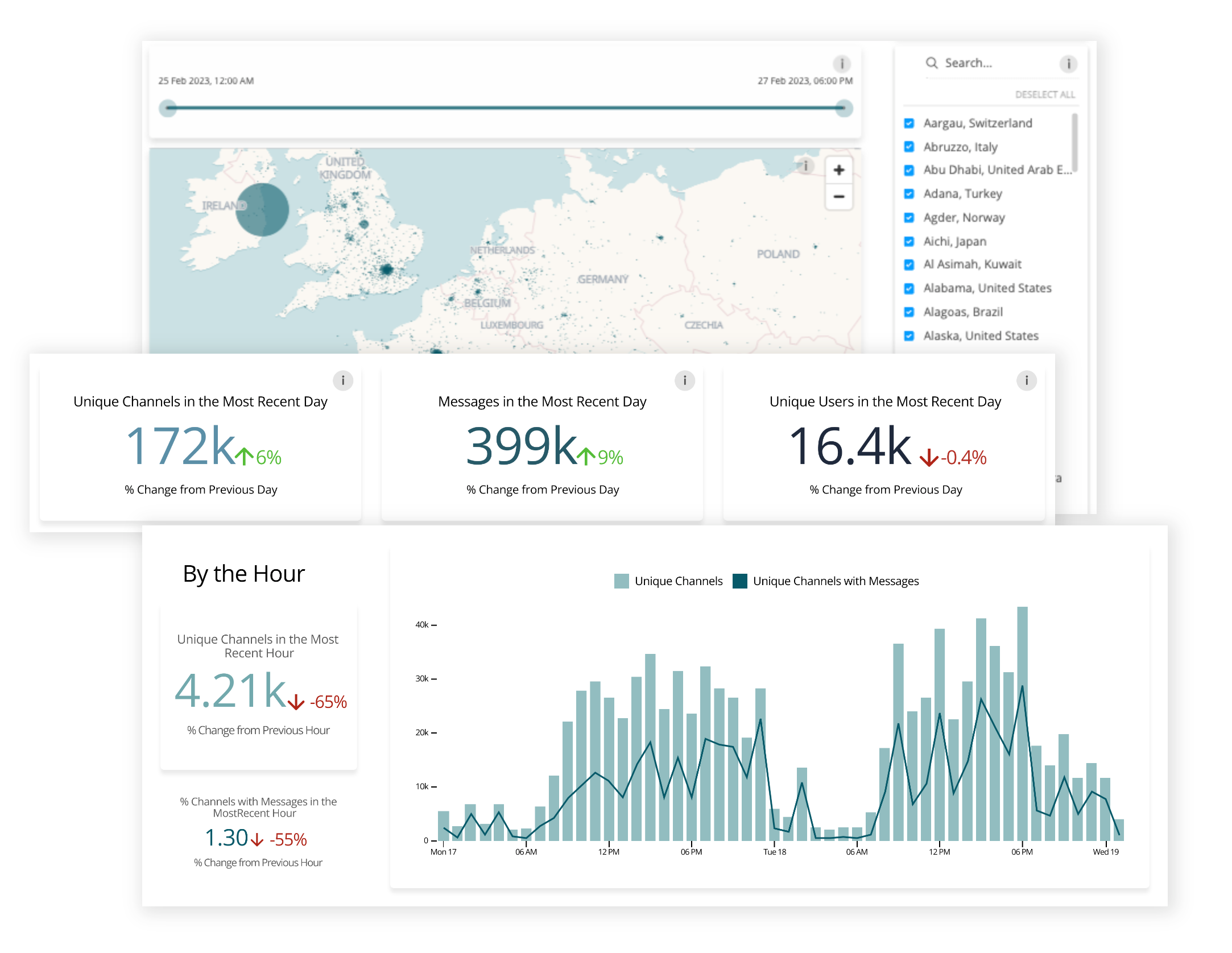Open info for Messages in the Most Recent Day
This screenshot has width=1232, height=953.
pyautogui.click(x=685, y=381)
